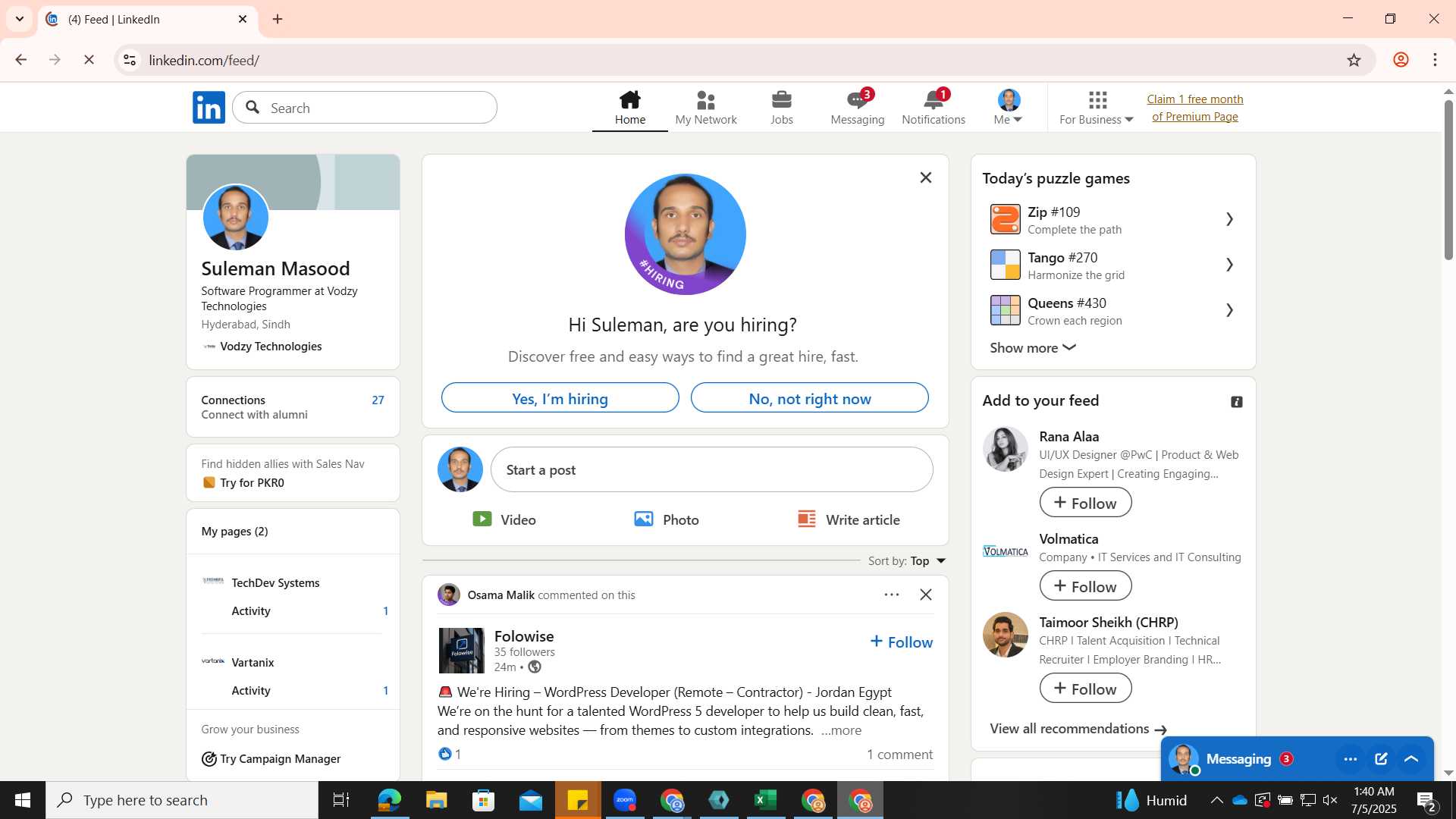
Task: Bookmark this page with the star icon
Action: pos(1354,60)
